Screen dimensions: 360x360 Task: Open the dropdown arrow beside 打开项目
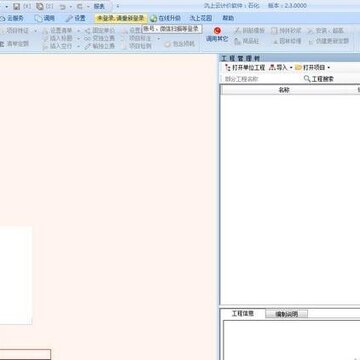[329, 68]
